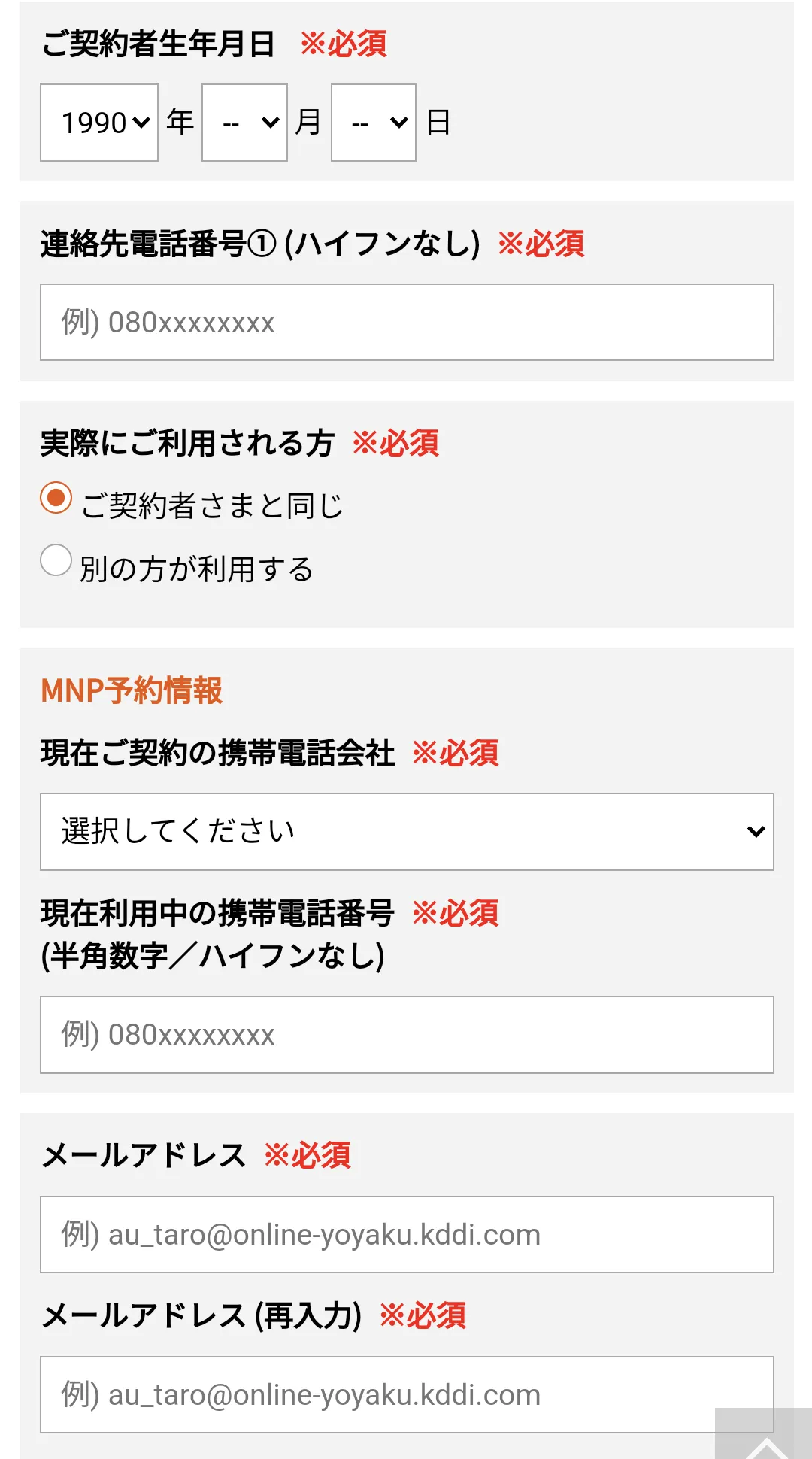
Task: Click the ご契約者生年月日 label
Action: pos(158,44)
